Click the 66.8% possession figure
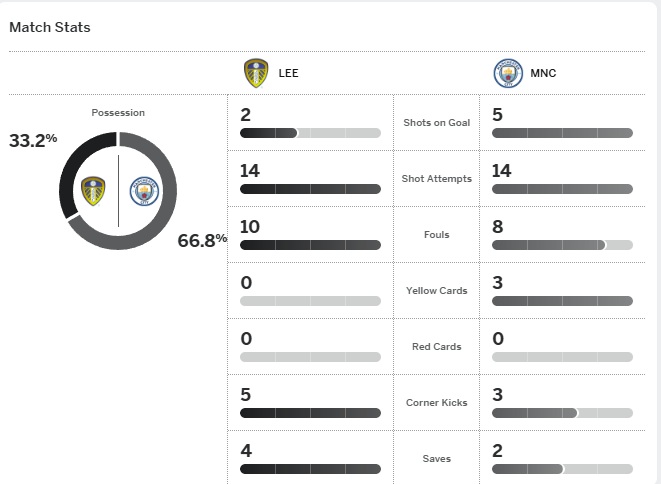661x484 pixels. click(x=202, y=240)
